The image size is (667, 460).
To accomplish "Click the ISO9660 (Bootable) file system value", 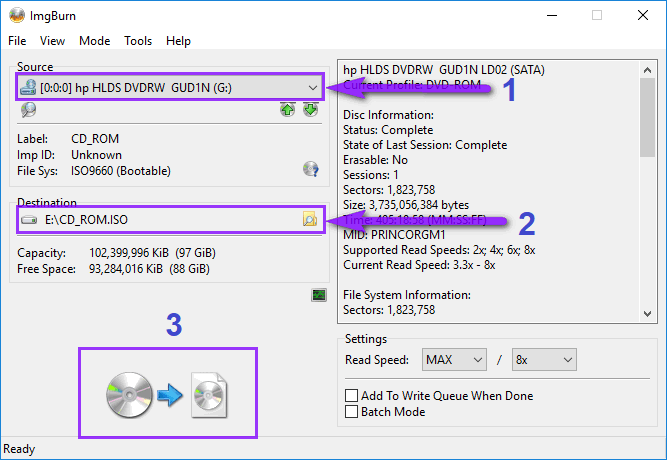I will tap(121, 171).
